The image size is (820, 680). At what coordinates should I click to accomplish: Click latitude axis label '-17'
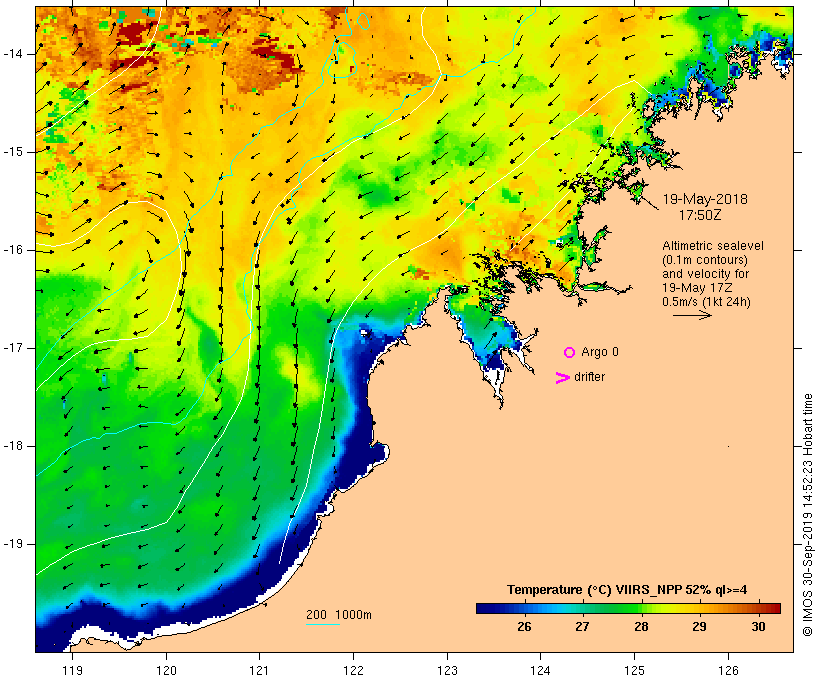(x=12, y=348)
